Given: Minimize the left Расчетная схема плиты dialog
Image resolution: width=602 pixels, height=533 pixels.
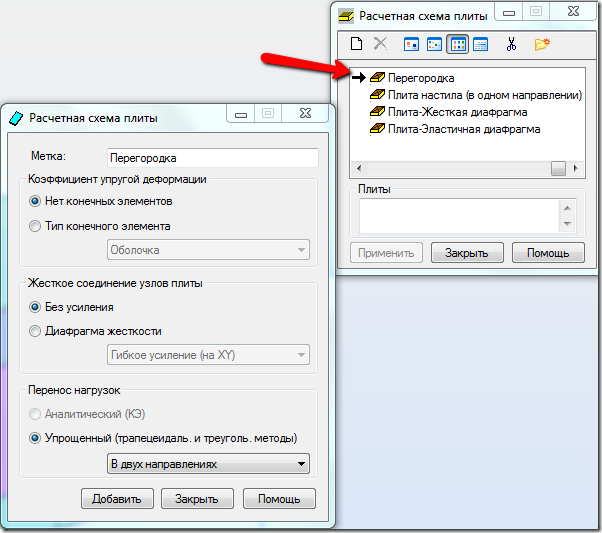Looking at the screenshot, I should click(241, 114).
